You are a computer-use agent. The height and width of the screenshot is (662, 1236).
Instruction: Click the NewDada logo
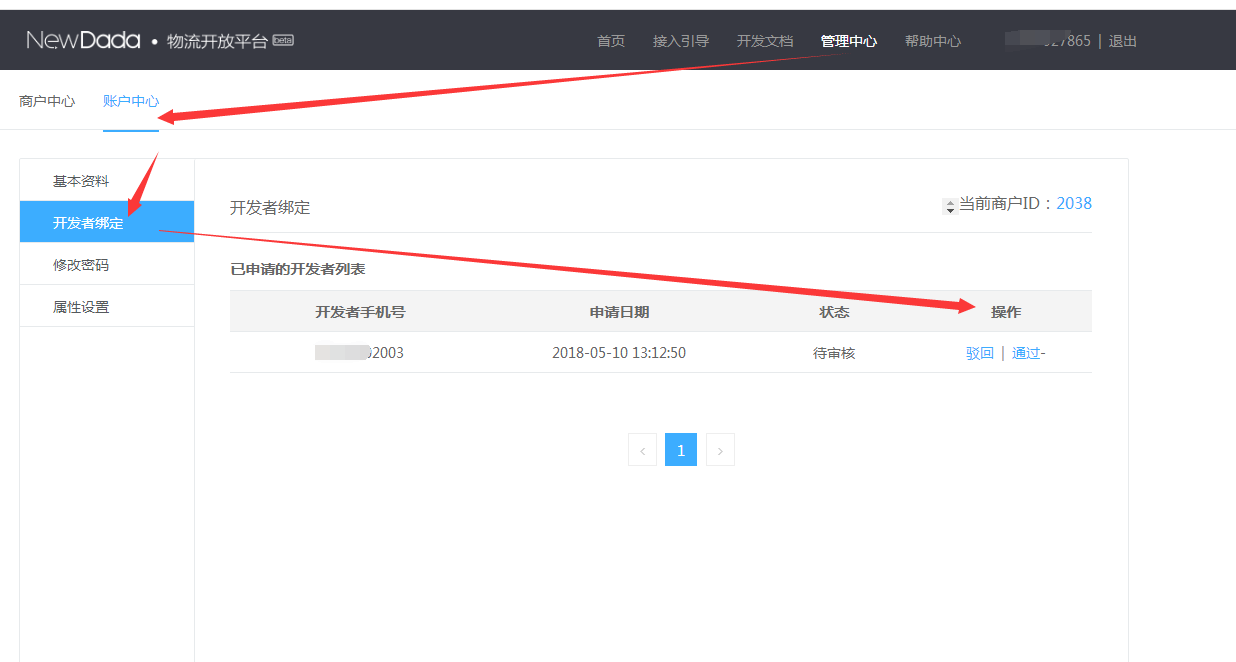pos(83,40)
